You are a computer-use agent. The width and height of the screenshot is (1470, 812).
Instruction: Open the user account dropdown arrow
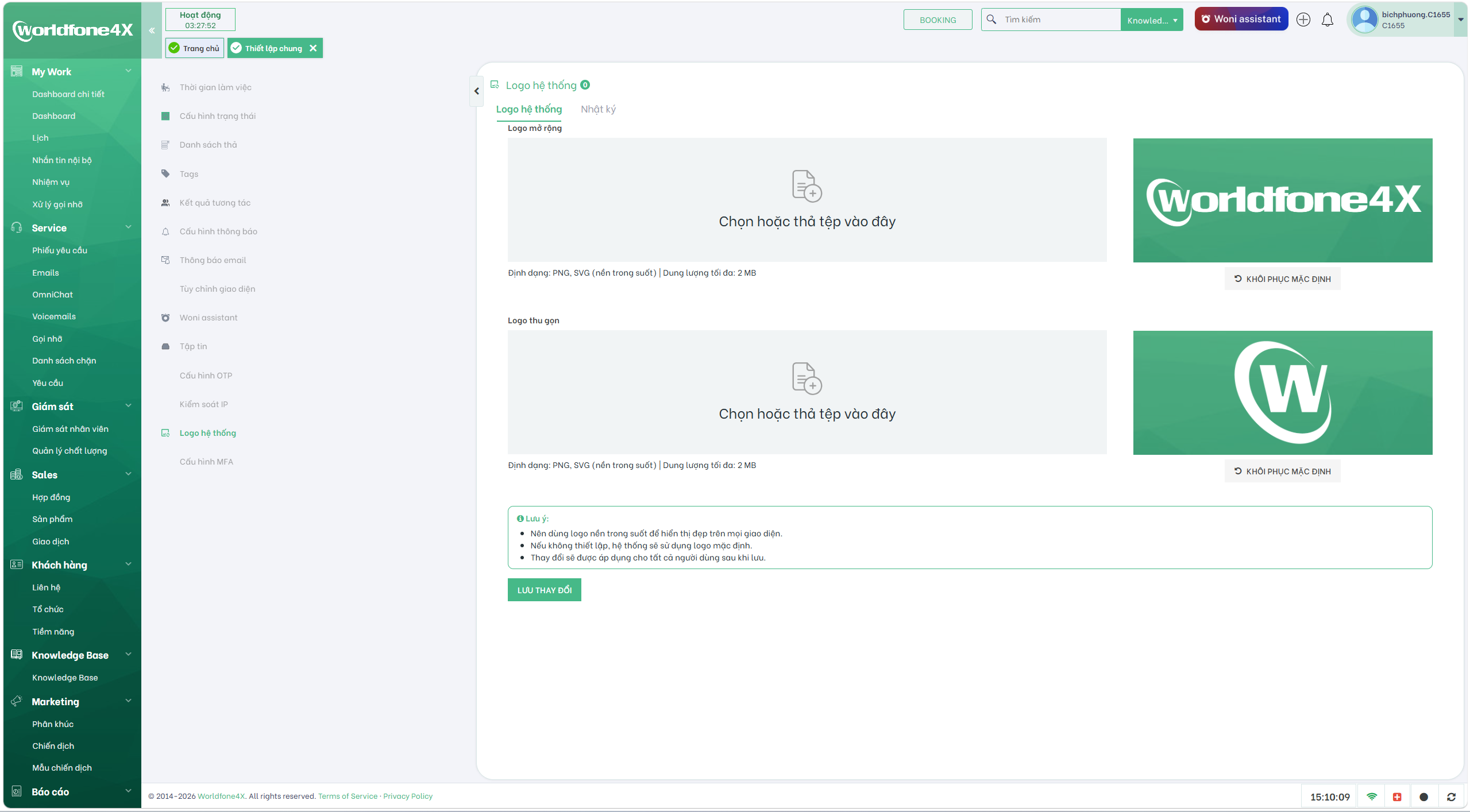[1460, 20]
